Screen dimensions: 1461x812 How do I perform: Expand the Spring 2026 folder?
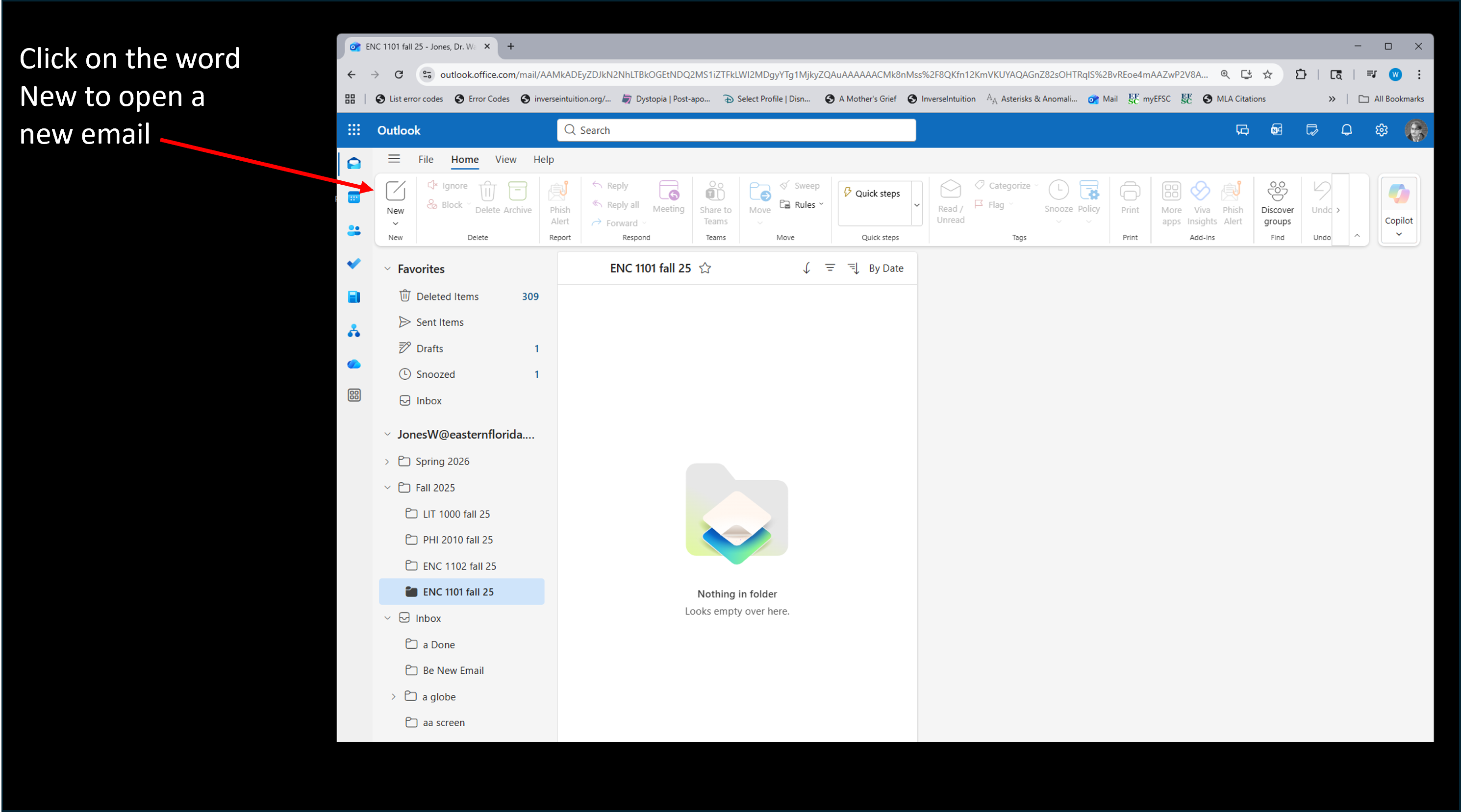coord(387,462)
